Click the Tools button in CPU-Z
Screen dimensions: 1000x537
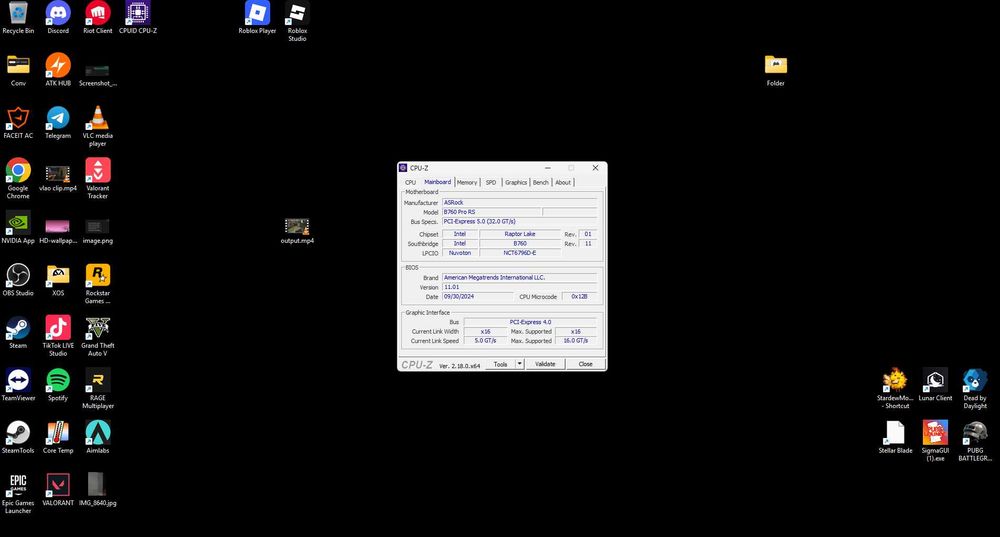(501, 364)
